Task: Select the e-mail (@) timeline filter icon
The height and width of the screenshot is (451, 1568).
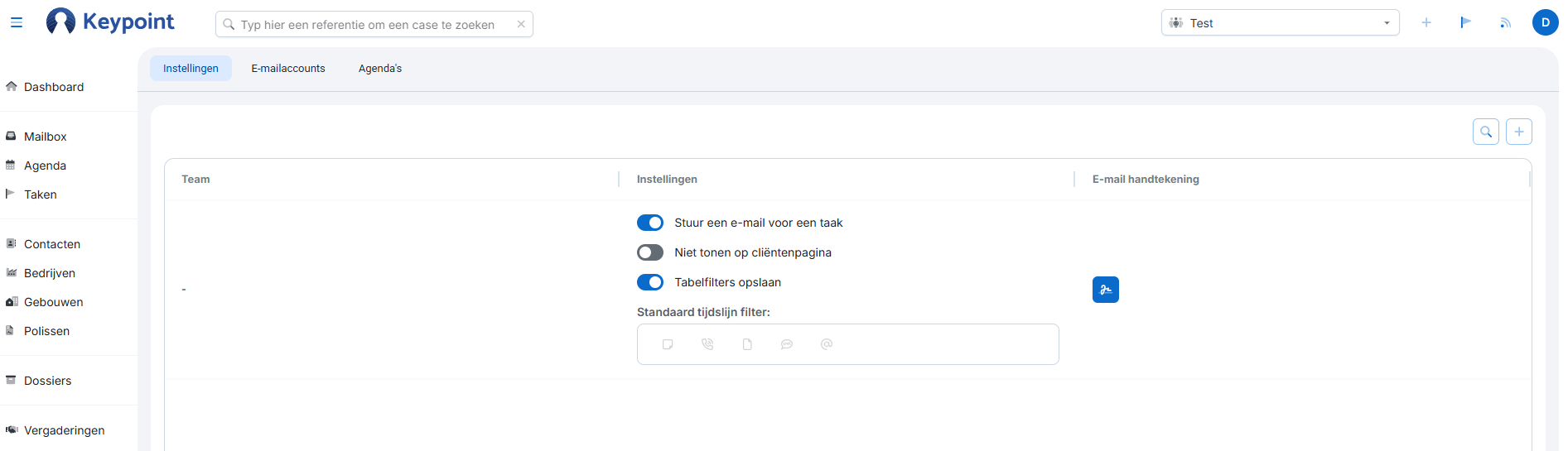Action: [x=827, y=344]
